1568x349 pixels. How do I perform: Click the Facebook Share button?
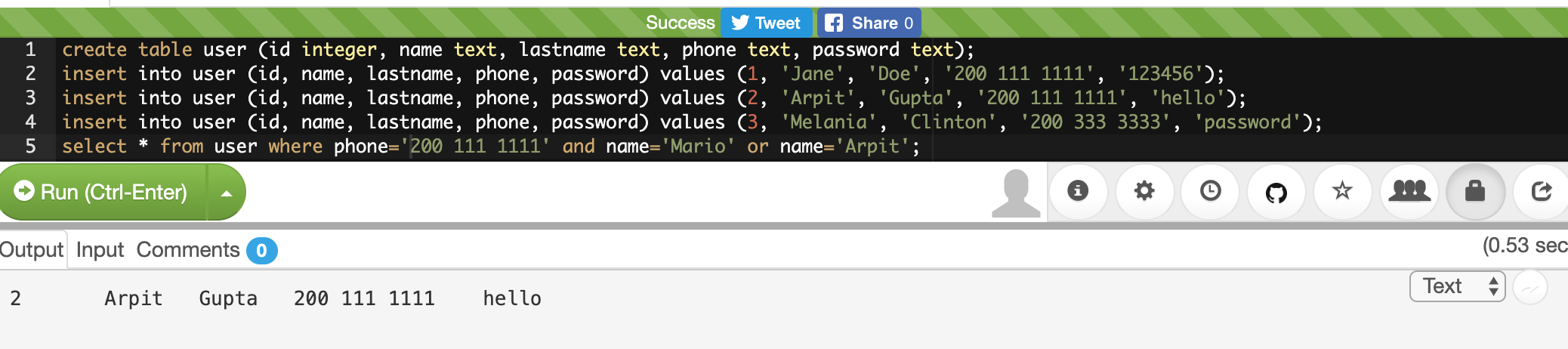coord(869,23)
